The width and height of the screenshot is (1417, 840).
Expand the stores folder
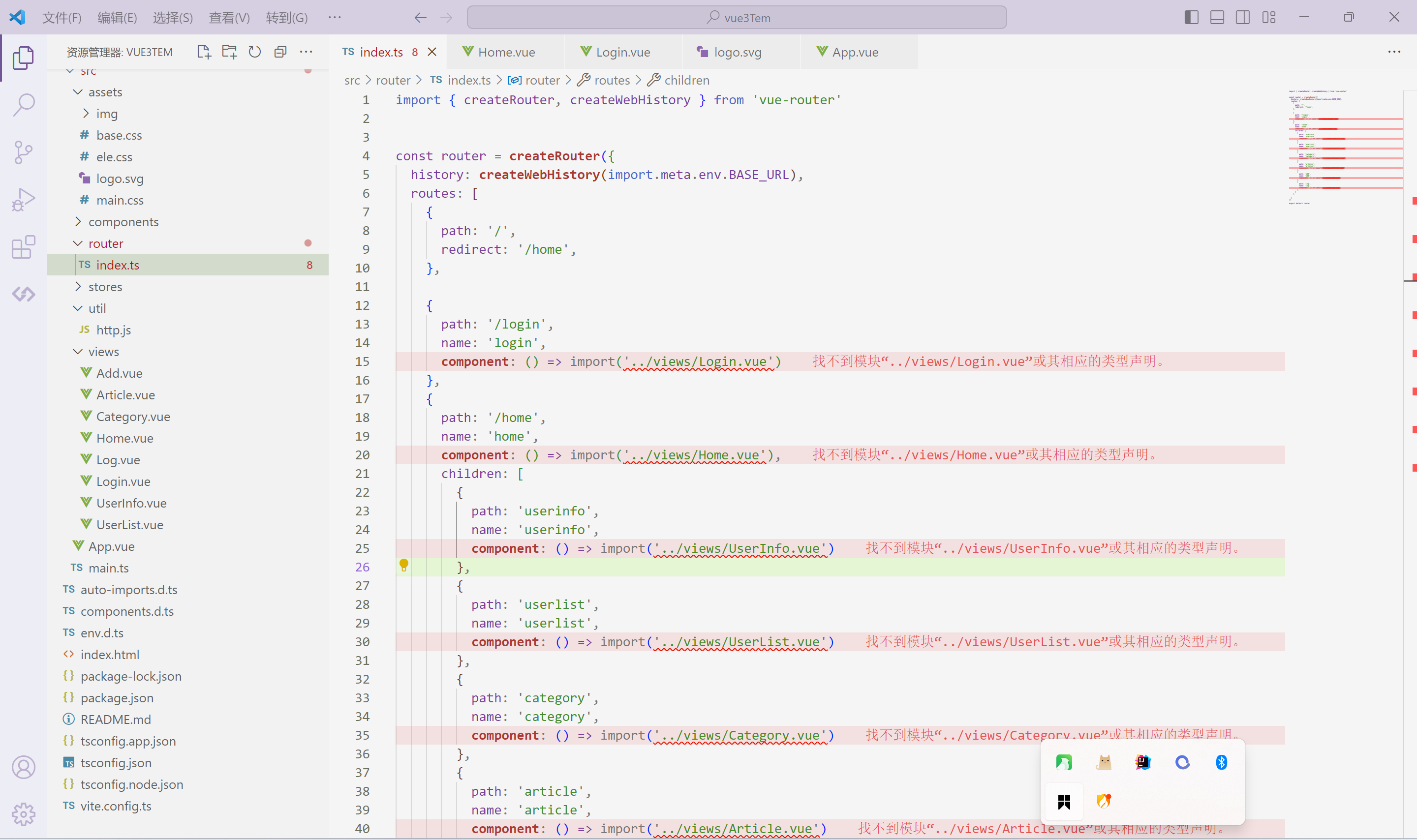[78, 286]
